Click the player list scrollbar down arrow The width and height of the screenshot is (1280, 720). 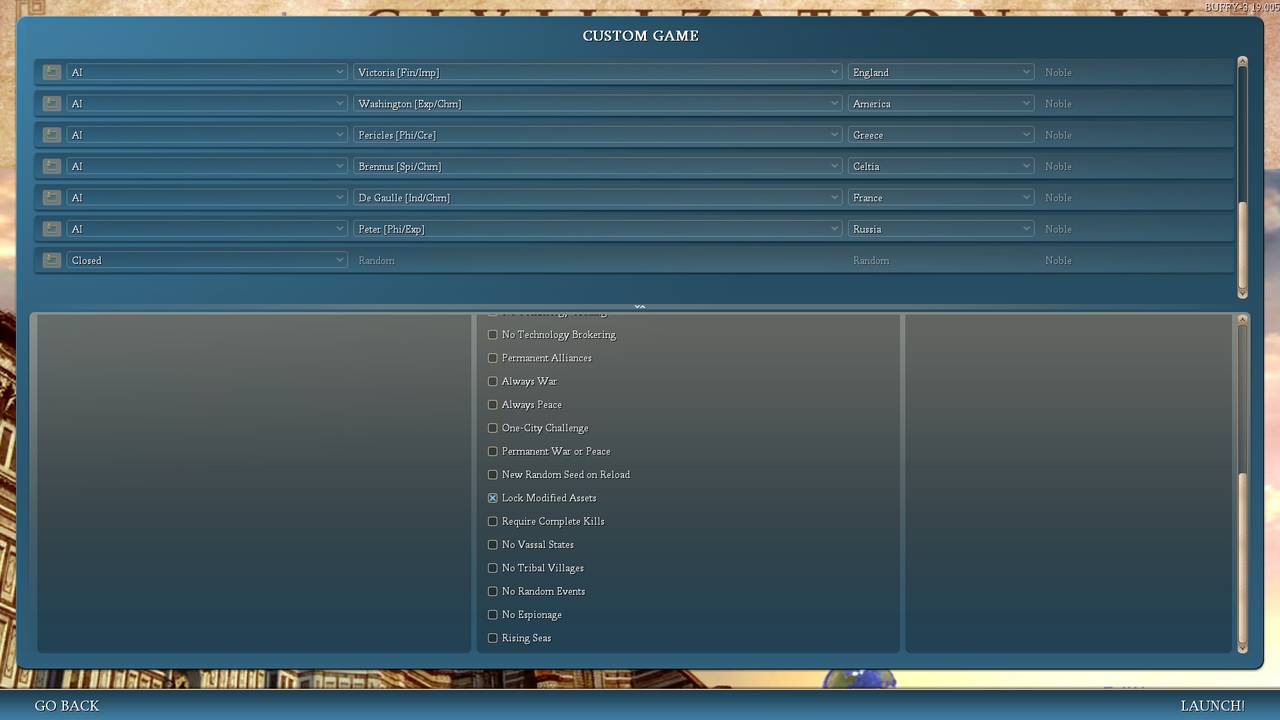[x=1243, y=293]
